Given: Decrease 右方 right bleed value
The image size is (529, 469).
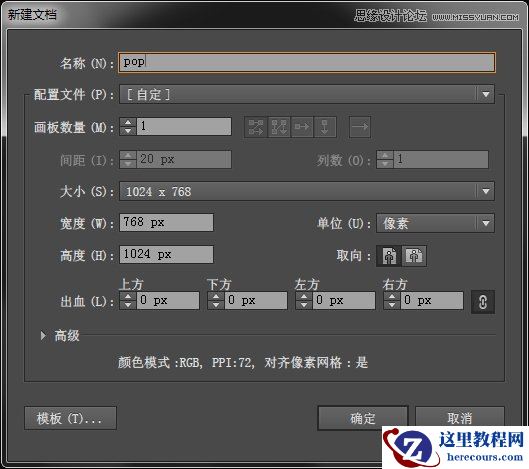Looking at the screenshot, I should 392,305.
